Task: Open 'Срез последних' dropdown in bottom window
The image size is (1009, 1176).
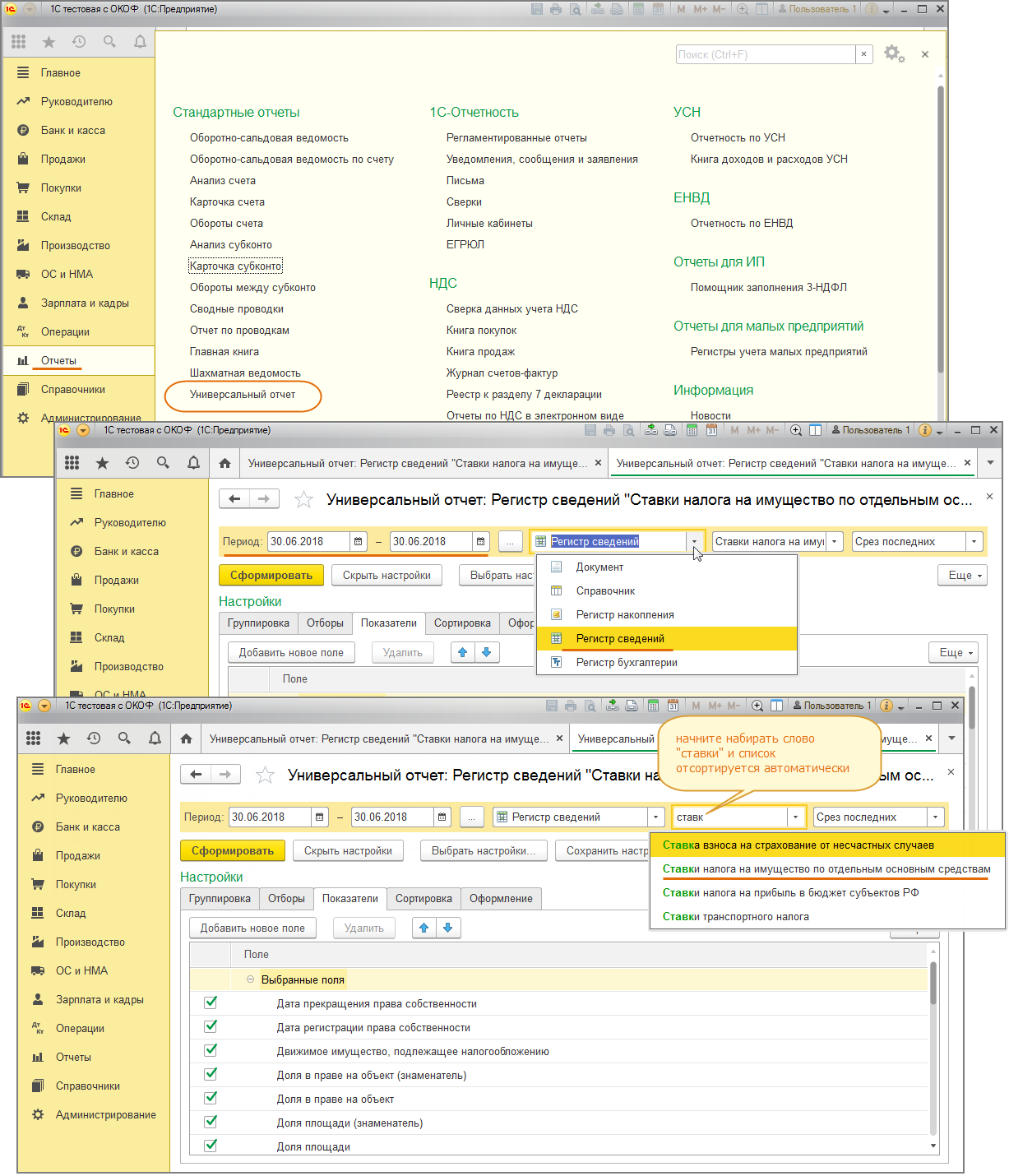Action: tap(935, 817)
